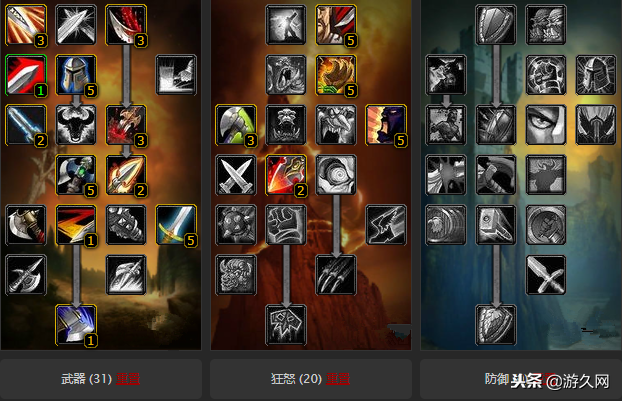Select the Mortal Strike talent at Arms tree bottom
Screen dimensions: 622x401
[x=76, y=325]
